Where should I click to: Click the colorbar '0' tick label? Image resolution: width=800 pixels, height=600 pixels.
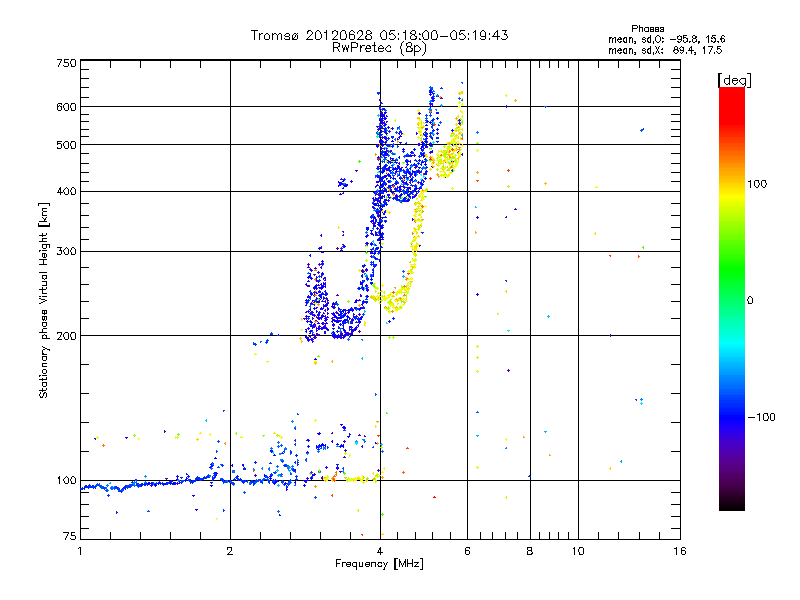tap(750, 301)
